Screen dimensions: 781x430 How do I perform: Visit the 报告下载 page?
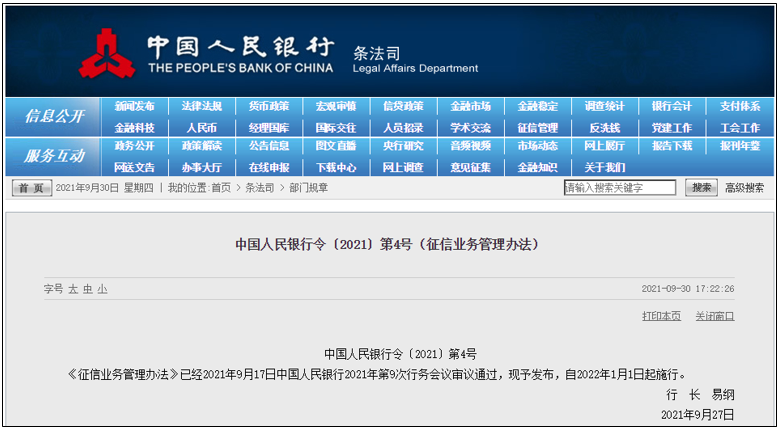pos(672,146)
